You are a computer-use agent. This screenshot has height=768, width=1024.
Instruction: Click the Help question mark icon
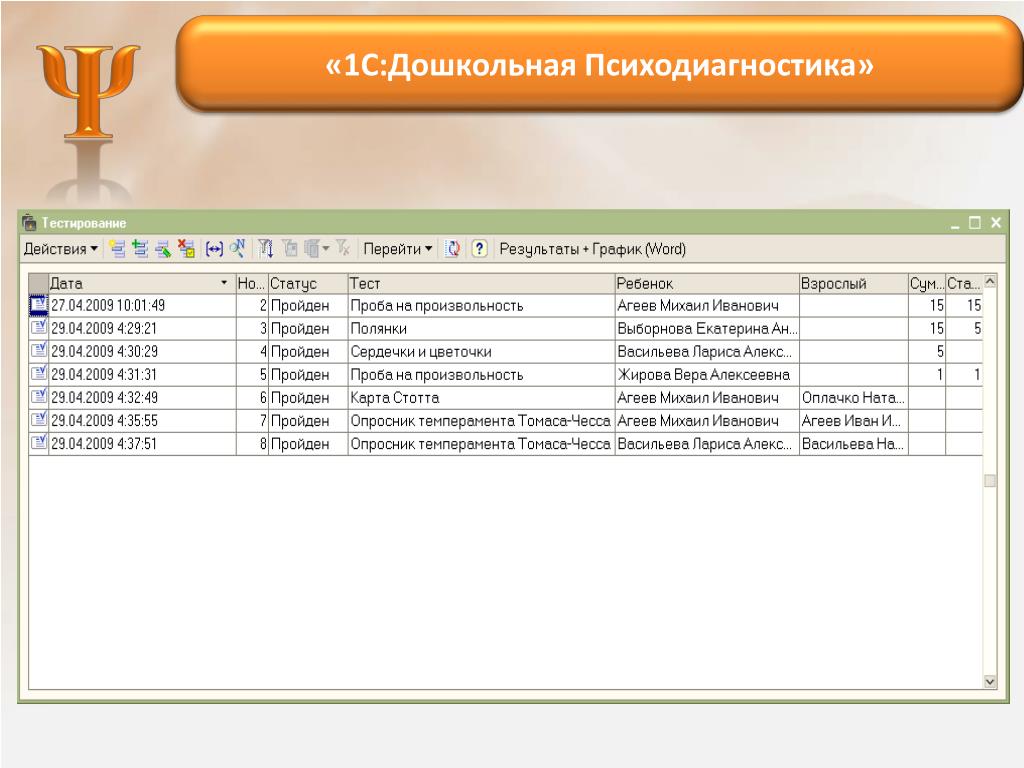479,249
